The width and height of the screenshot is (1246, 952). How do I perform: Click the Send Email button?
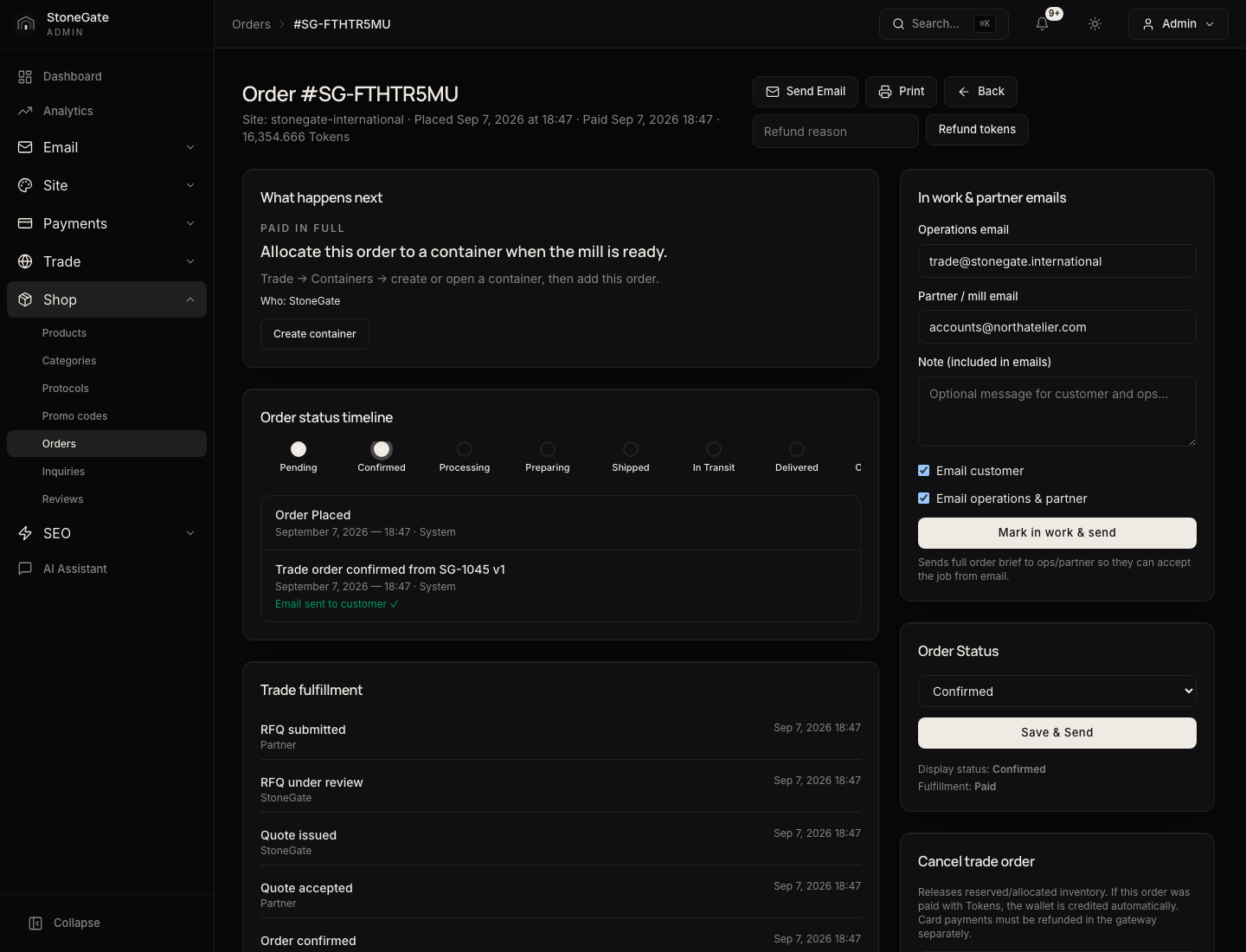point(806,92)
